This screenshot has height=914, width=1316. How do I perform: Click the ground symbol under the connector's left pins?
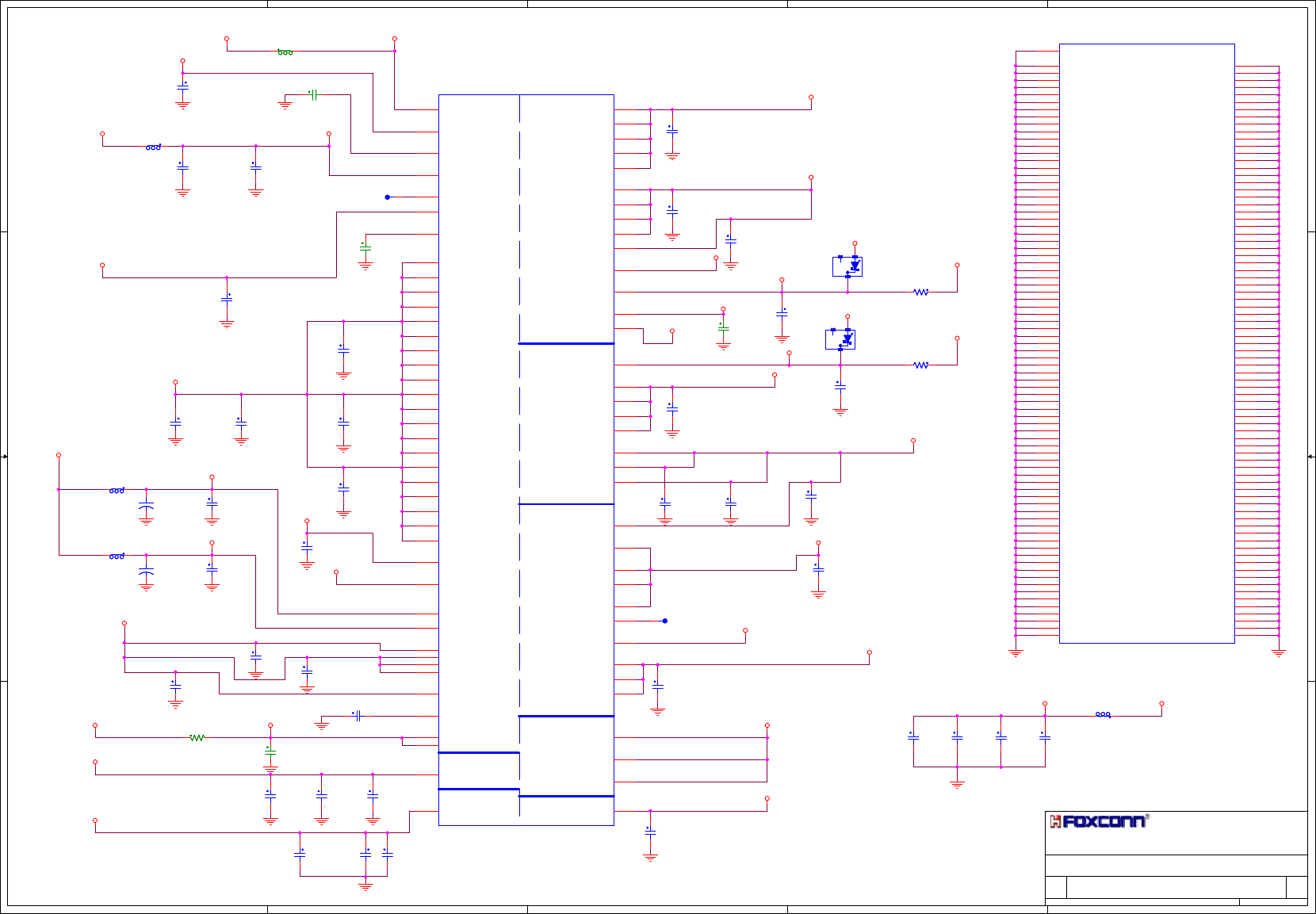1016,653
